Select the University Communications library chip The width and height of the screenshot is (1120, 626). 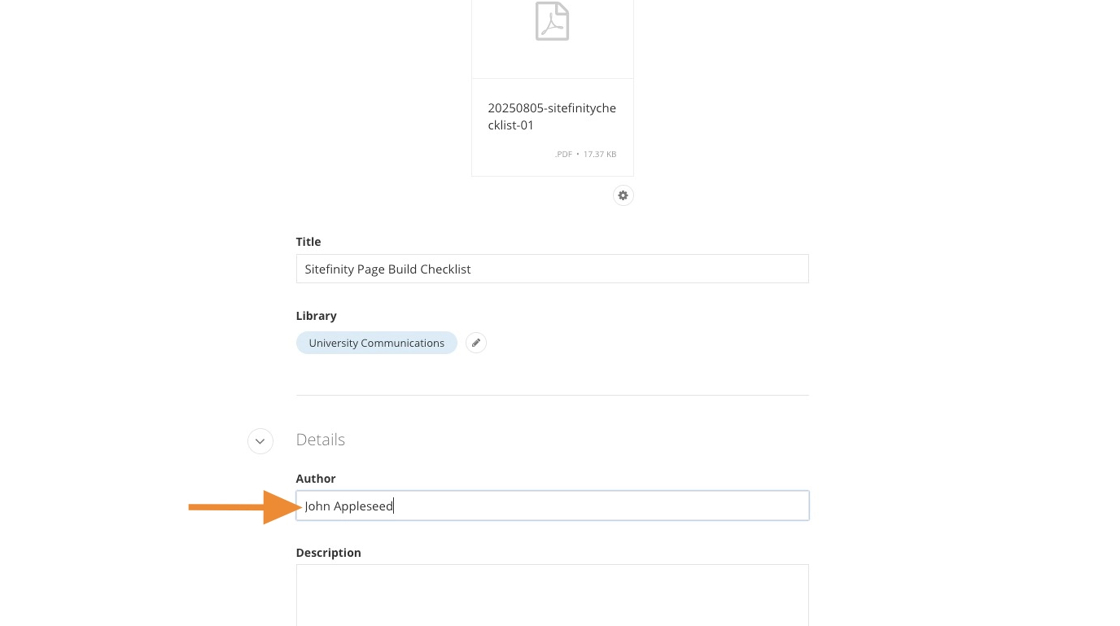point(376,343)
